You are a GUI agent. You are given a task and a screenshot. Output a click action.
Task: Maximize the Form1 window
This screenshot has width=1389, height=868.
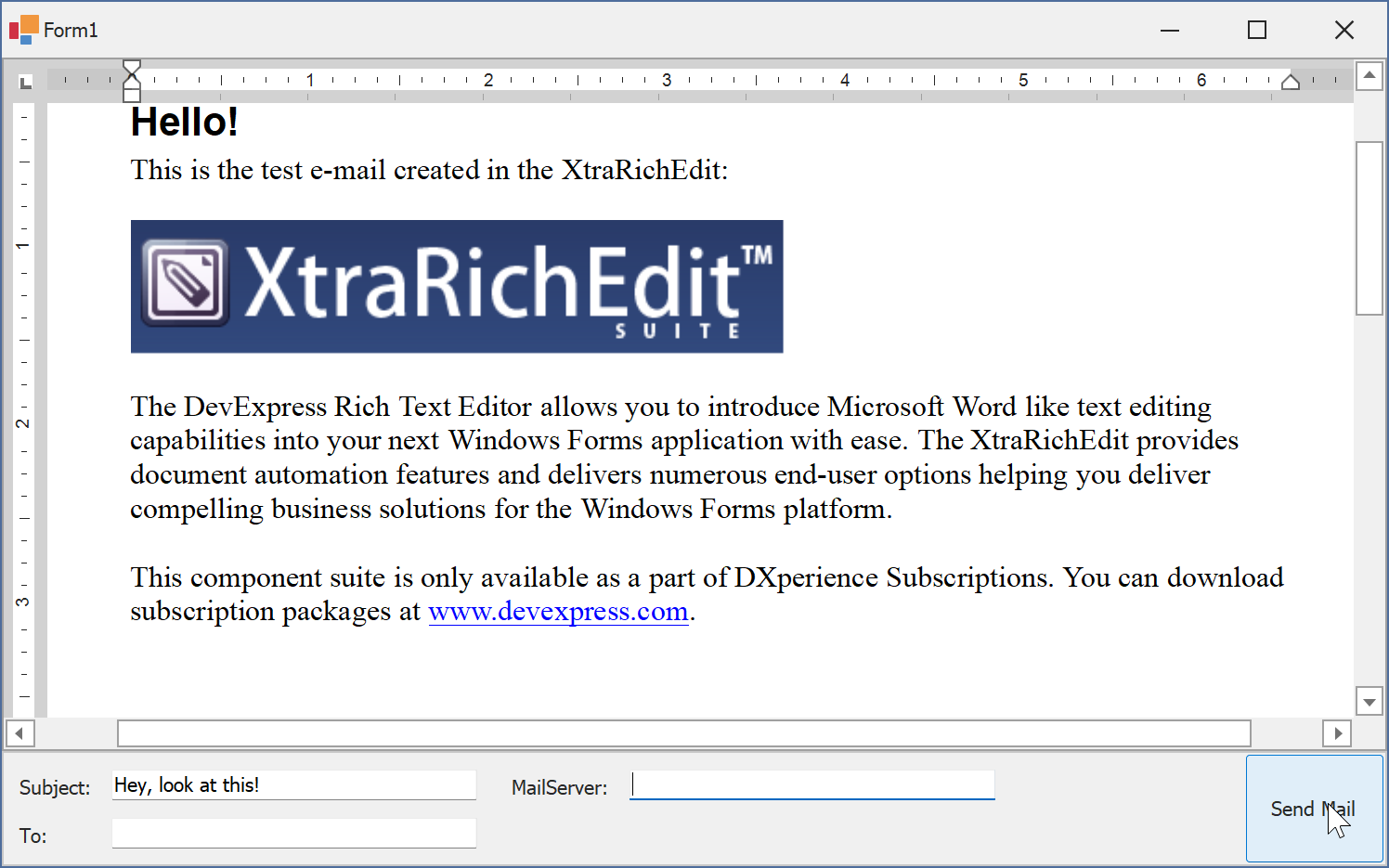tap(1257, 30)
